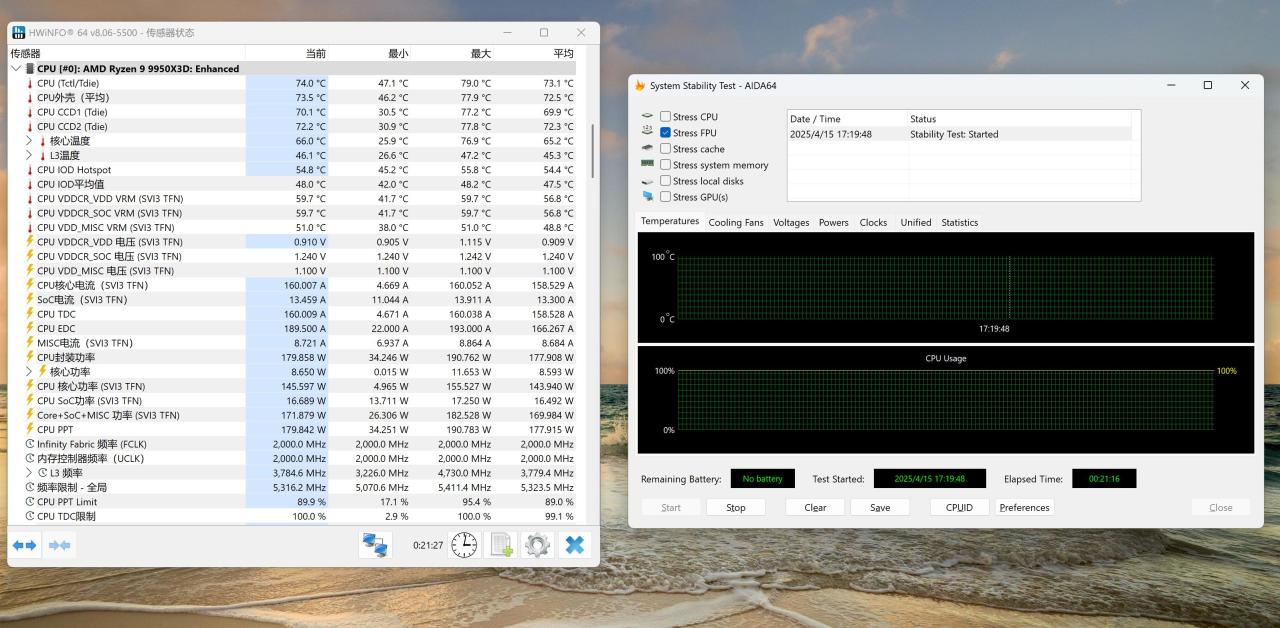Select the 'Stability Test: Started' log row
Image resolution: width=1280 pixels, height=628 pixels.
pos(960,134)
